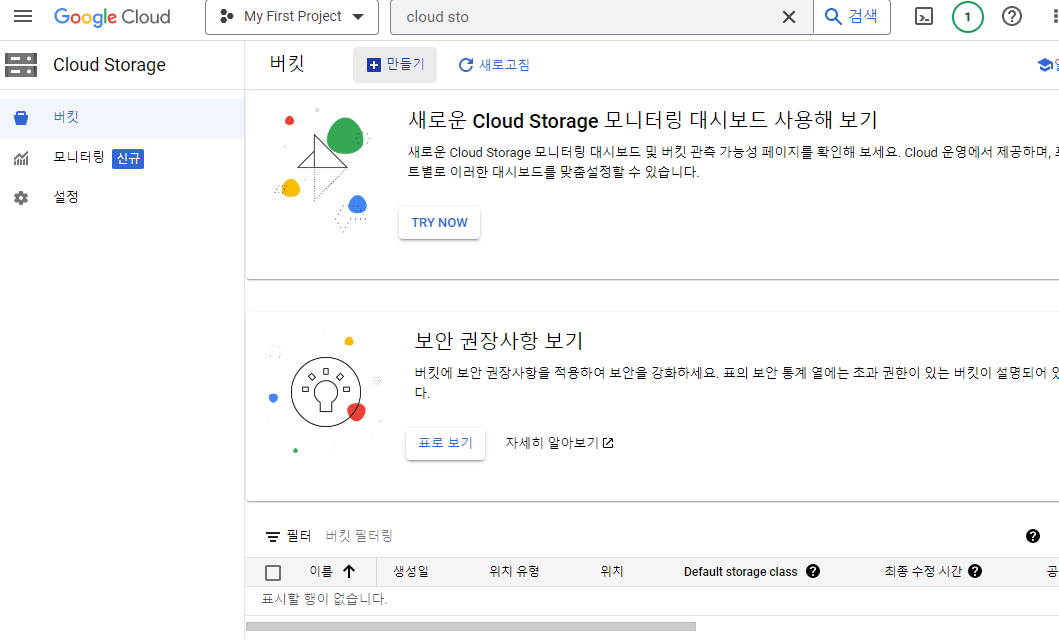Click the 위치 유형 column header
Screen dimensions: 1059x640
514,572
